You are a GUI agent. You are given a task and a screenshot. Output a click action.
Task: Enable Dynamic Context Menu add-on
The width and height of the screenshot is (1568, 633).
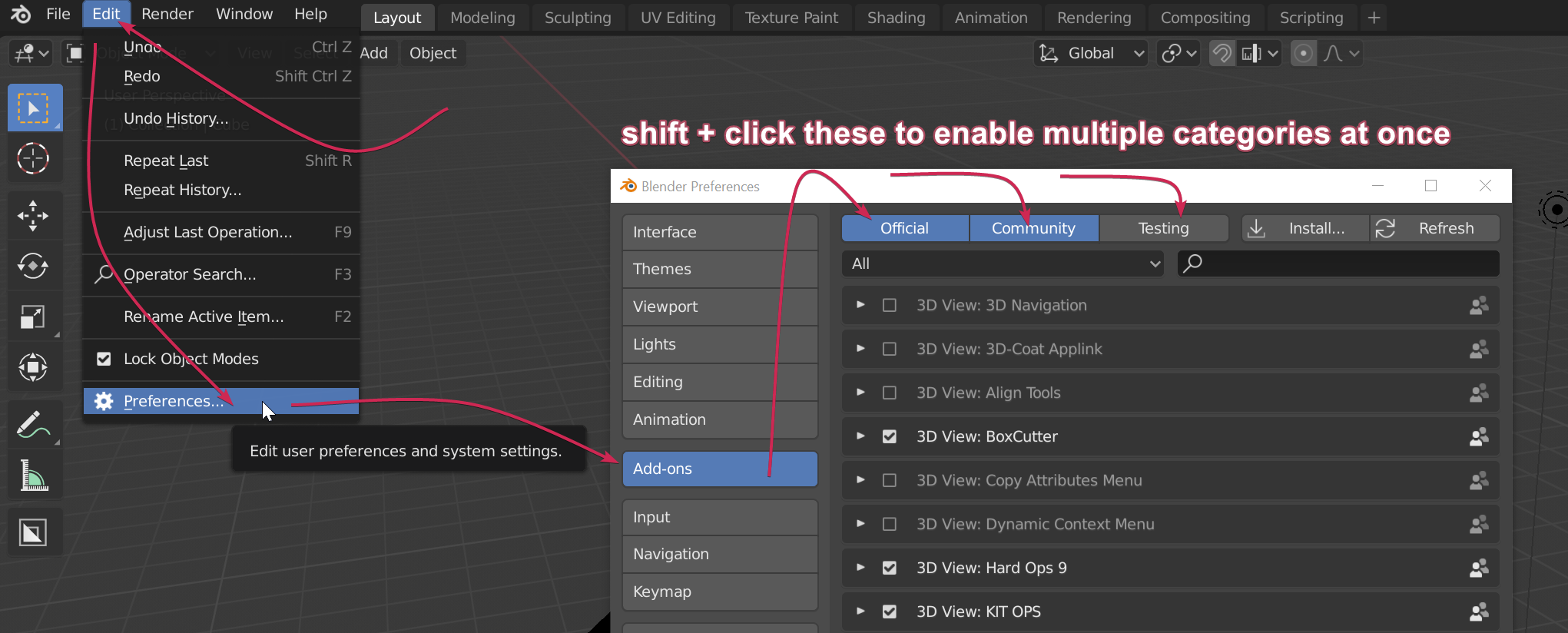pyautogui.click(x=890, y=524)
